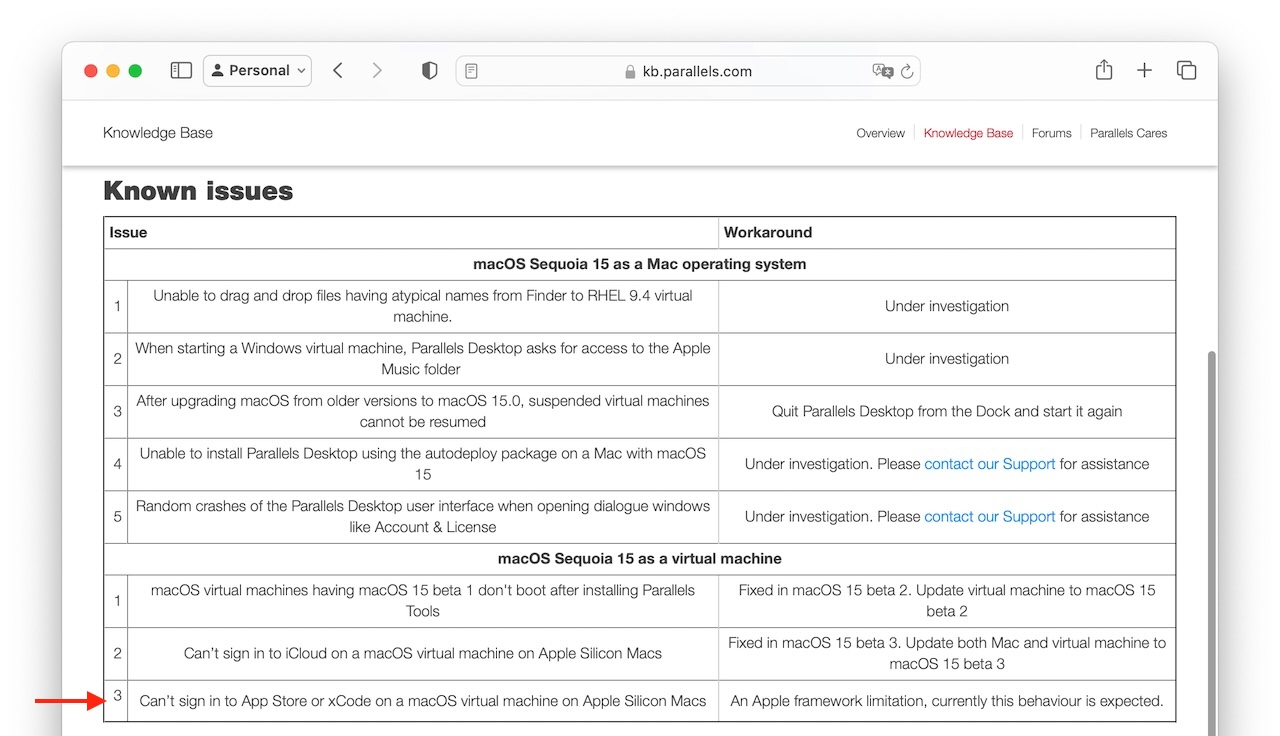Click 'Can't sign in to iCloud' issue

[423, 653]
